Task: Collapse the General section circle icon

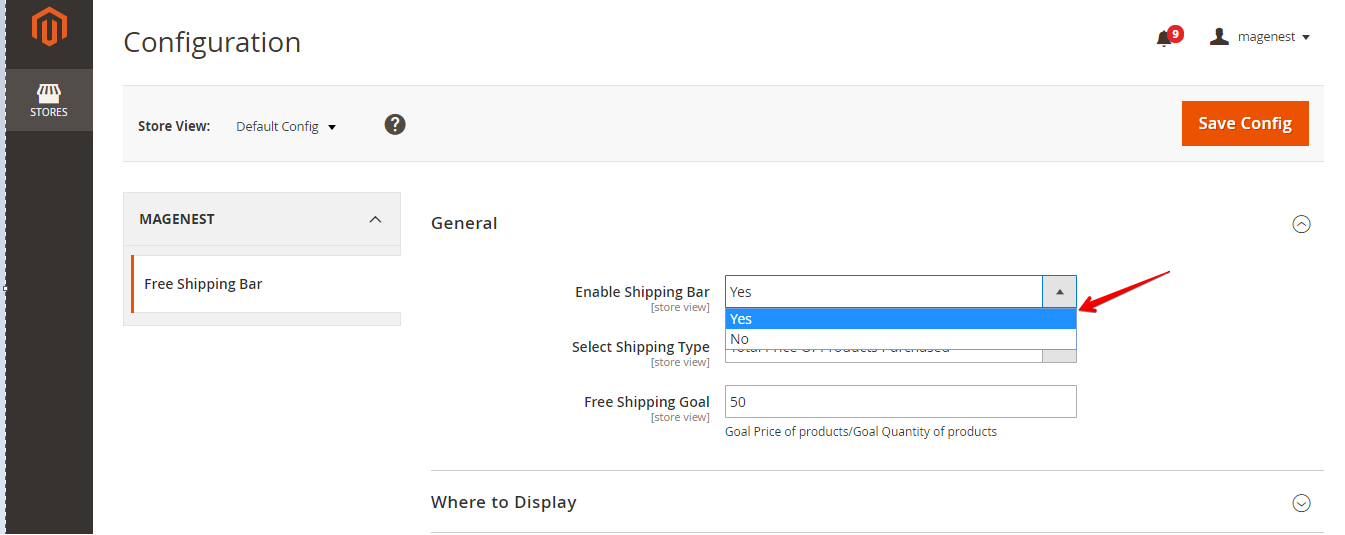Action: (x=1301, y=224)
